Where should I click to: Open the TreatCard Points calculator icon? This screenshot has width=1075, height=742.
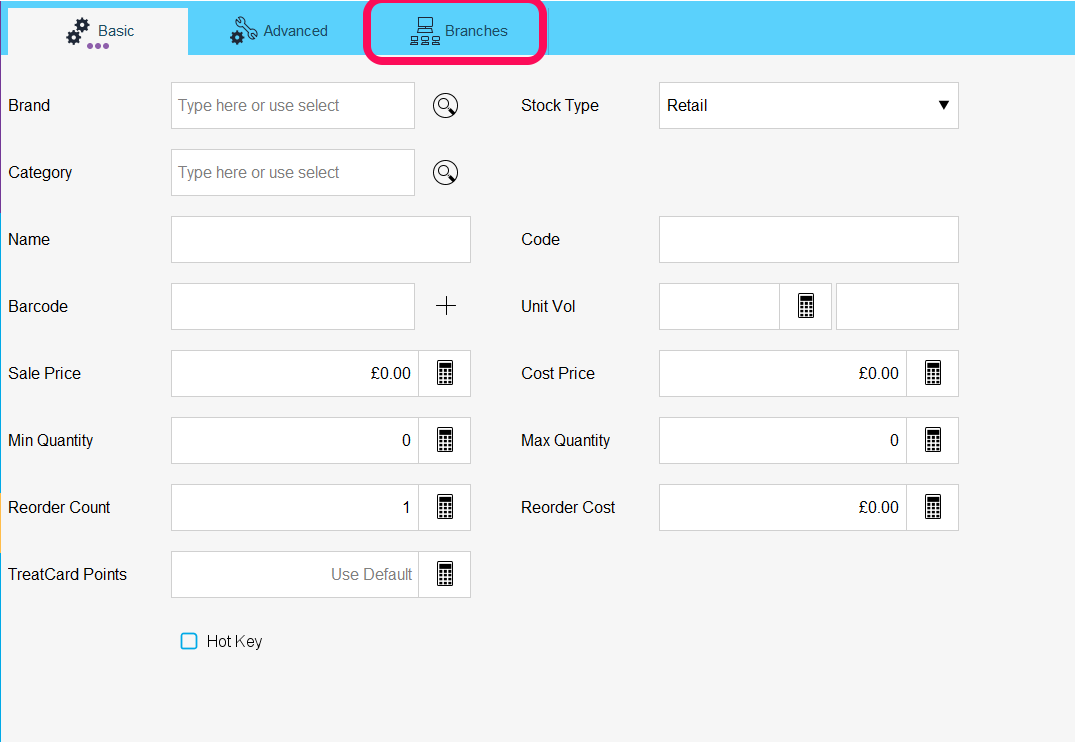[x=445, y=574]
